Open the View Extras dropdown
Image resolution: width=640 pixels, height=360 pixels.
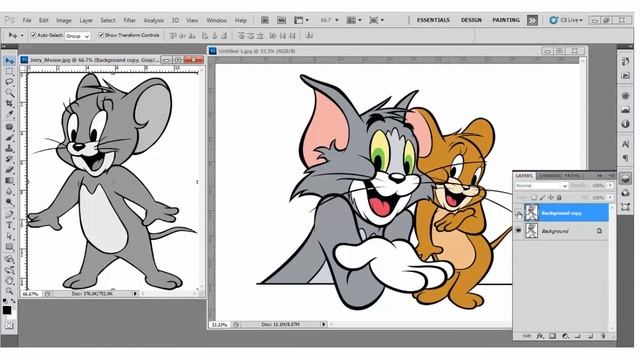[x=302, y=20]
